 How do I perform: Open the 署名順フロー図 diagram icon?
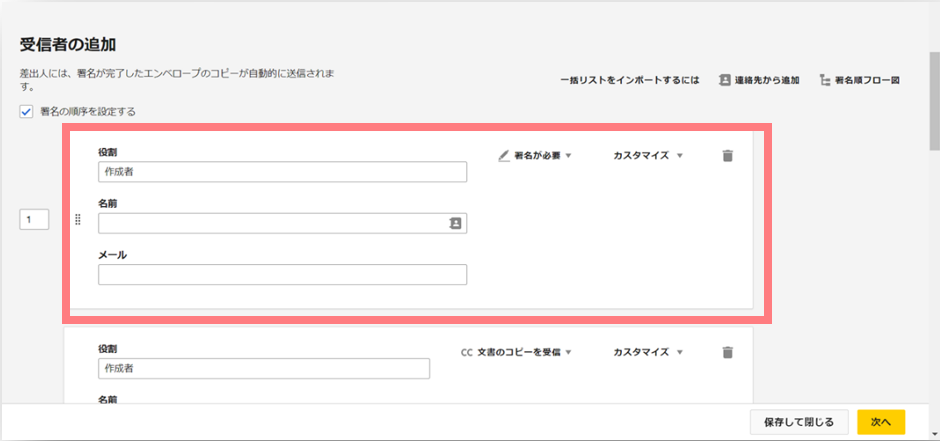tap(824, 80)
